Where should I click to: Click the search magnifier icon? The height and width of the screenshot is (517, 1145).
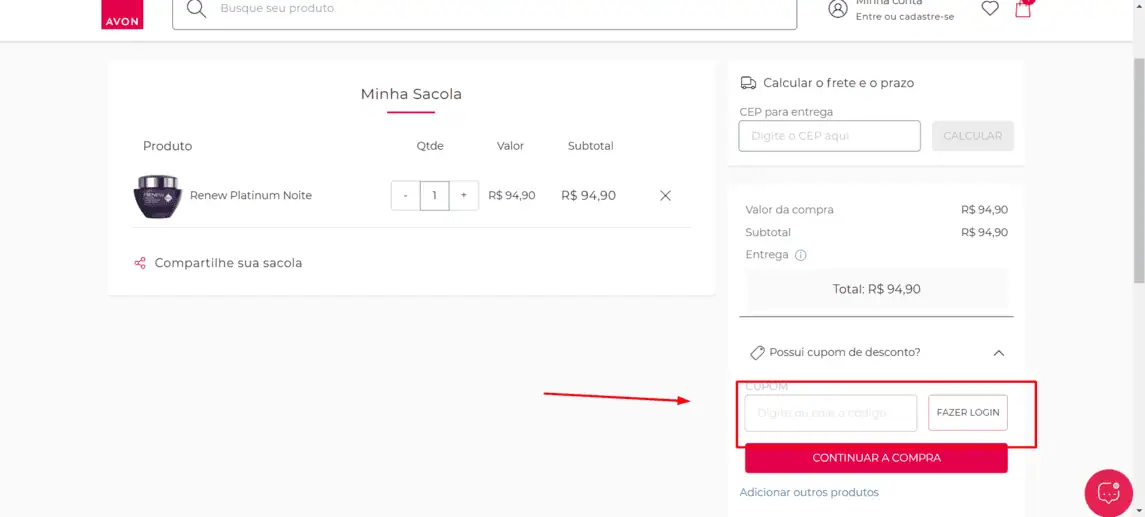coord(196,9)
